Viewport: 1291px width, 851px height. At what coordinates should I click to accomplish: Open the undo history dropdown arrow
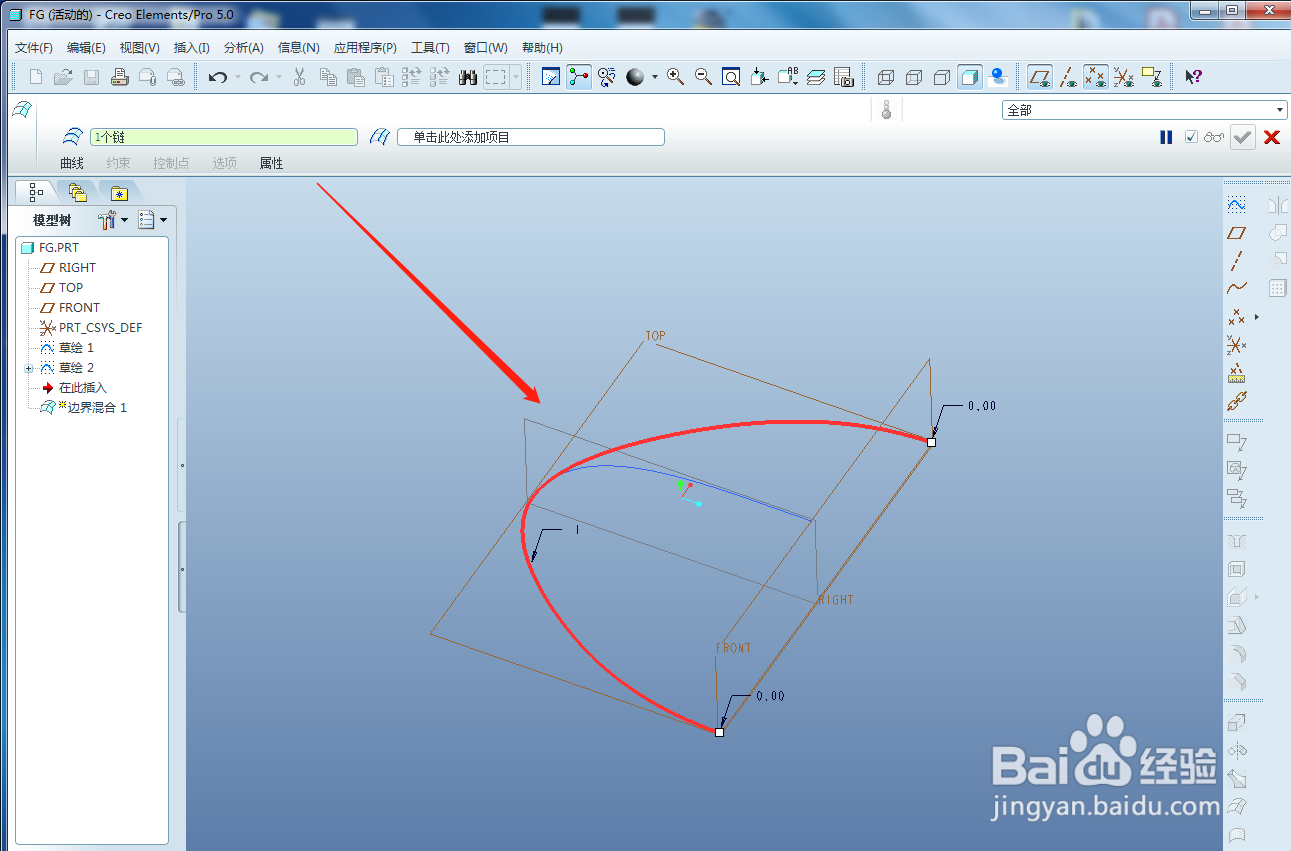click(x=237, y=77)
